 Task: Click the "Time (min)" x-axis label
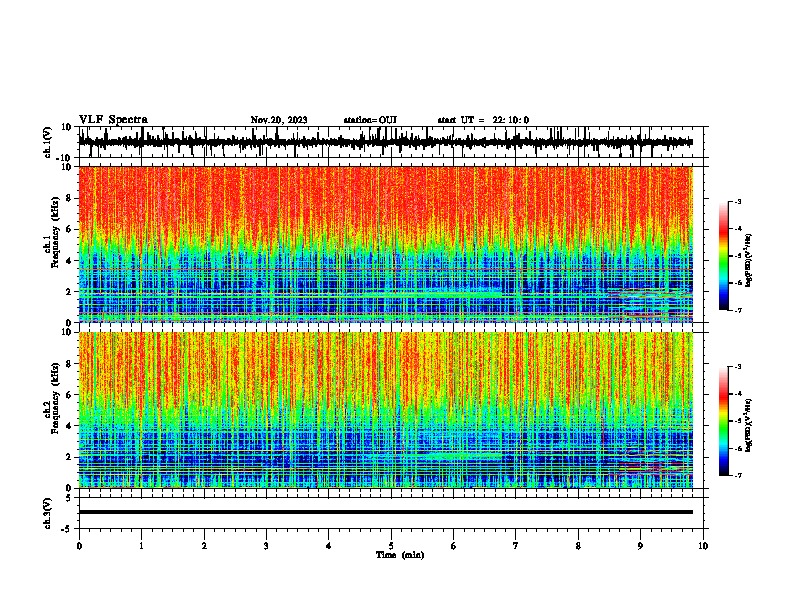pos(400,555)
